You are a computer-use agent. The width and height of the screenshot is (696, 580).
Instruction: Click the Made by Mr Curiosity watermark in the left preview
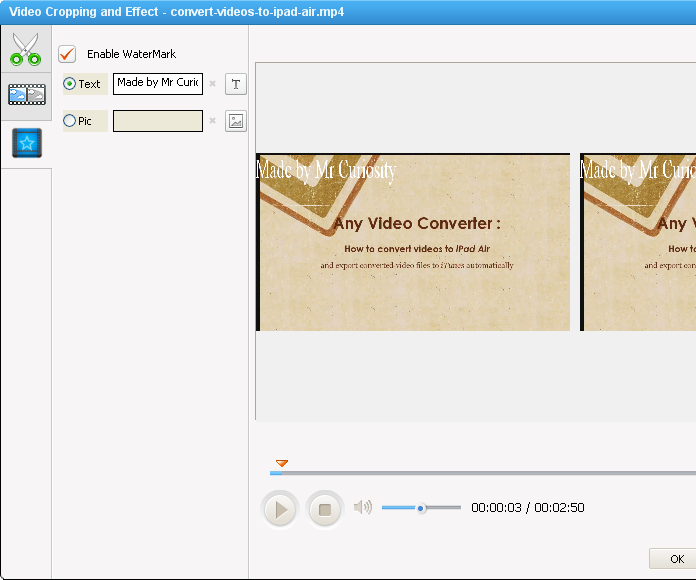(326, 170)
